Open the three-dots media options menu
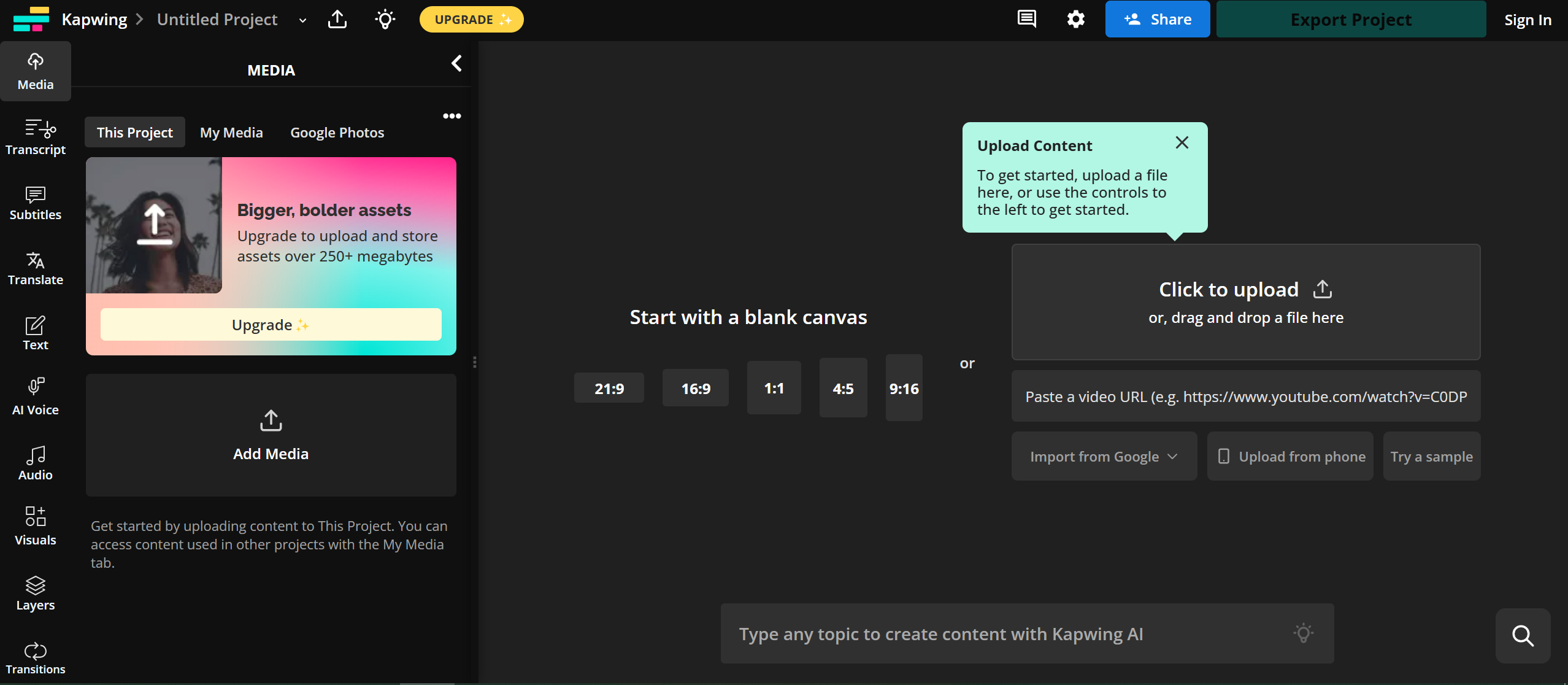The image size is (1568, 685). tap(452, 116)
